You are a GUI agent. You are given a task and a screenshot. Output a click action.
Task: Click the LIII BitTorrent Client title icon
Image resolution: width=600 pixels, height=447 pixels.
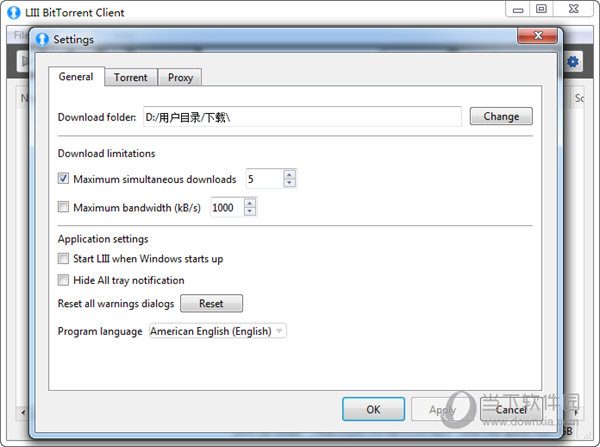(14, 12)
